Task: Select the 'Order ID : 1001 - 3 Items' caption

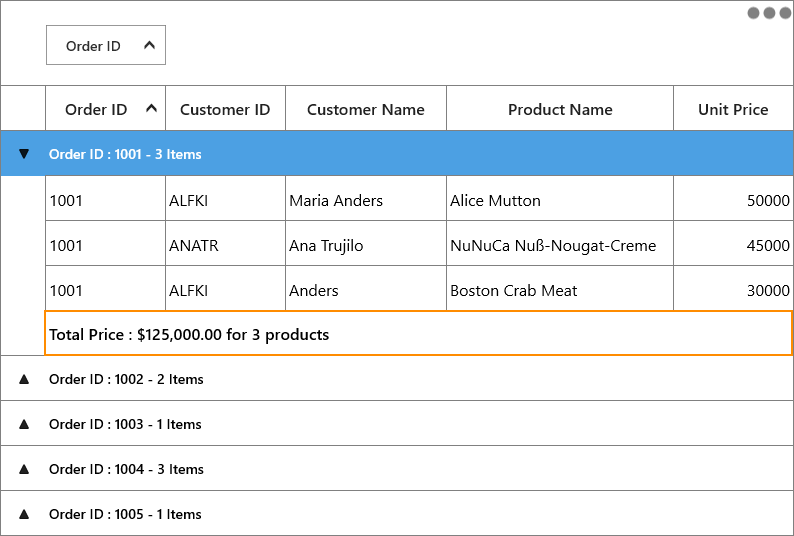Action: point(125,154)
